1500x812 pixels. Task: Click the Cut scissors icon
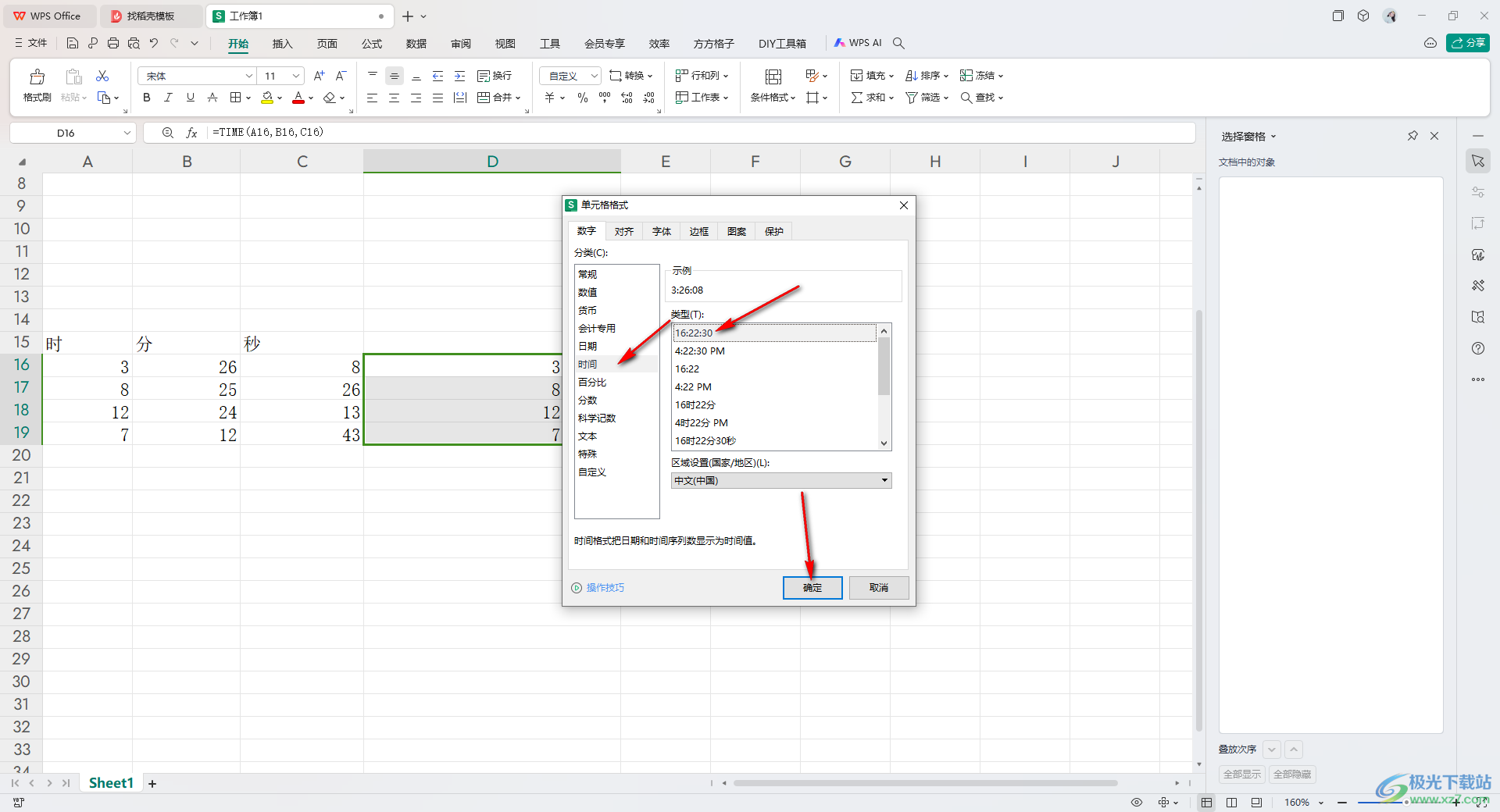(102, 76)
